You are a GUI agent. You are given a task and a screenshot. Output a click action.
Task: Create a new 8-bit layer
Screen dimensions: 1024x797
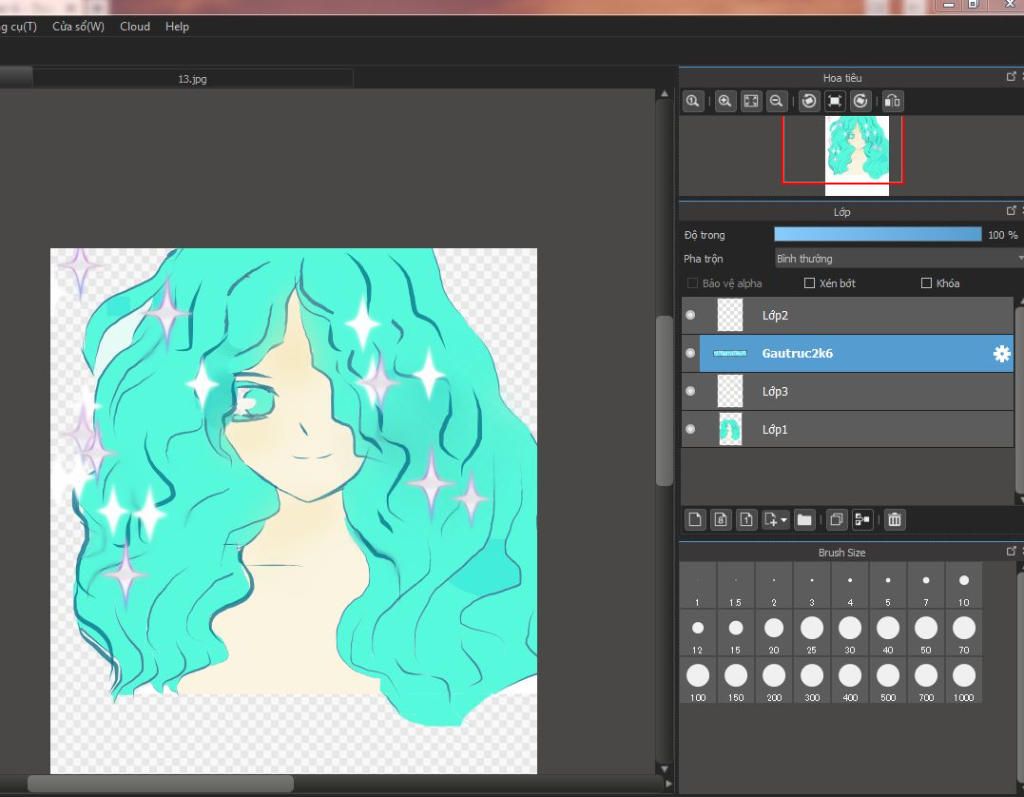click(721, 520)
